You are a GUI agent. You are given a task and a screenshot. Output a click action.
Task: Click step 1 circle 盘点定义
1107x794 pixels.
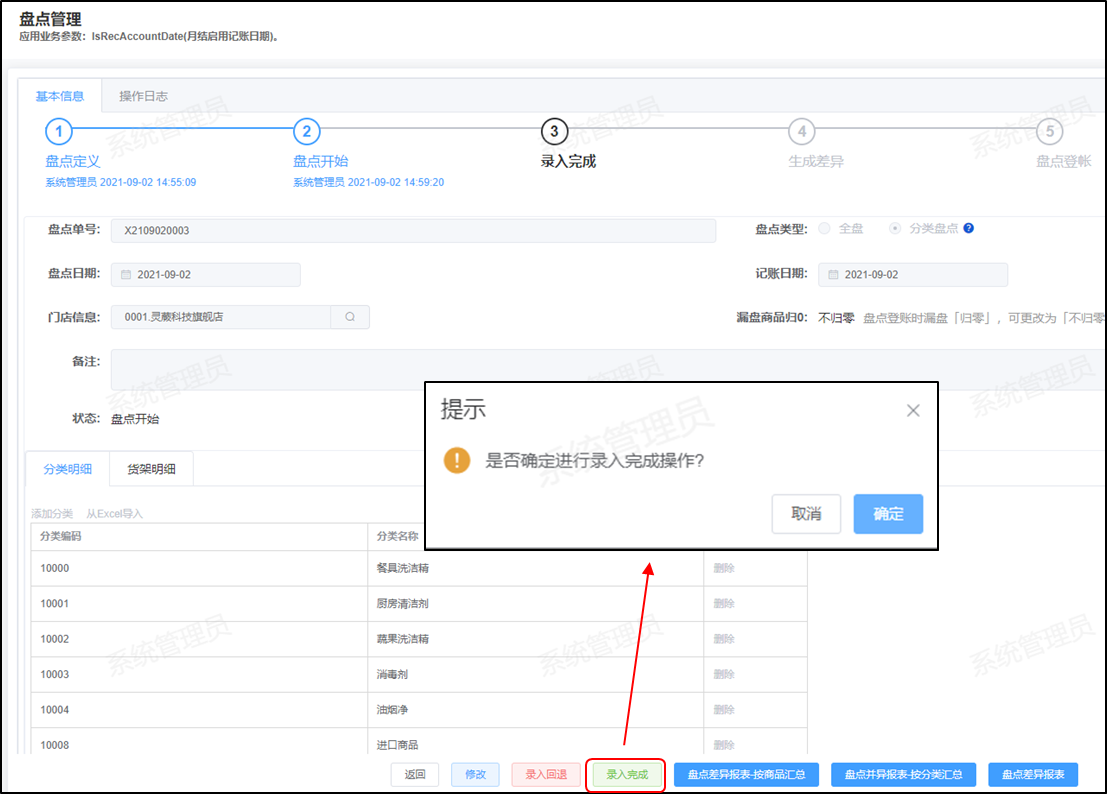(x=59, y=131)
